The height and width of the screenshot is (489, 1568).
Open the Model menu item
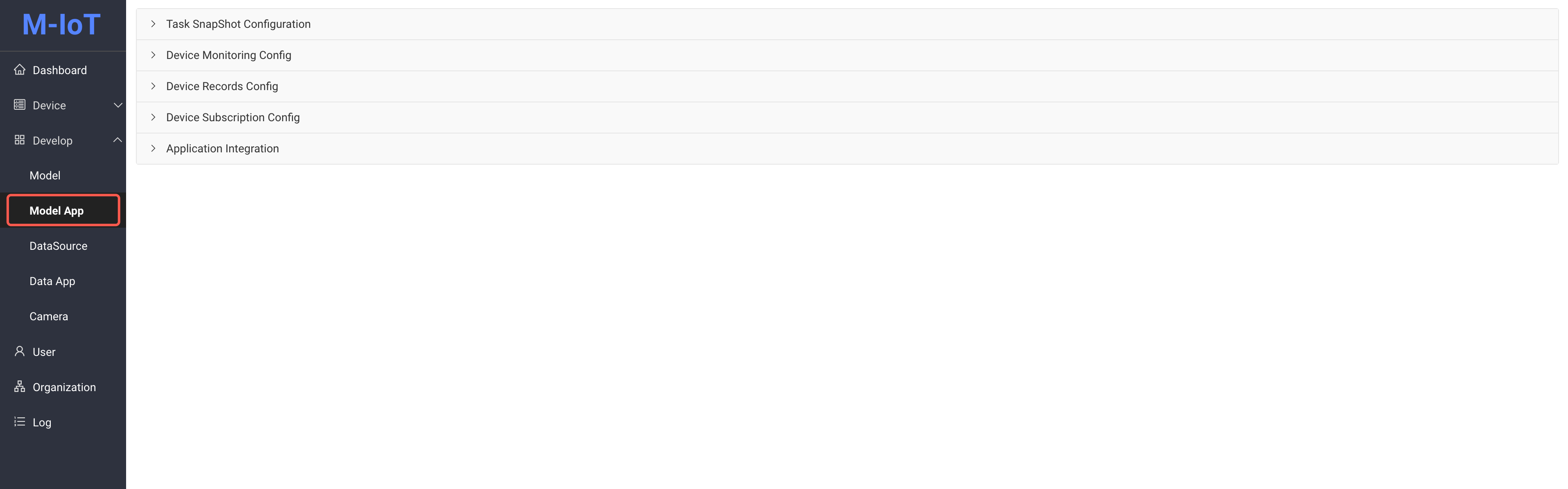coord(45,176)
